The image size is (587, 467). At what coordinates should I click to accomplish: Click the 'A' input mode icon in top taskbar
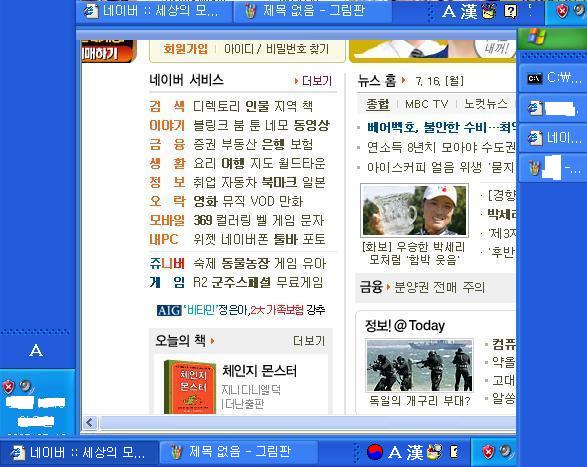[x=448, y=12]
